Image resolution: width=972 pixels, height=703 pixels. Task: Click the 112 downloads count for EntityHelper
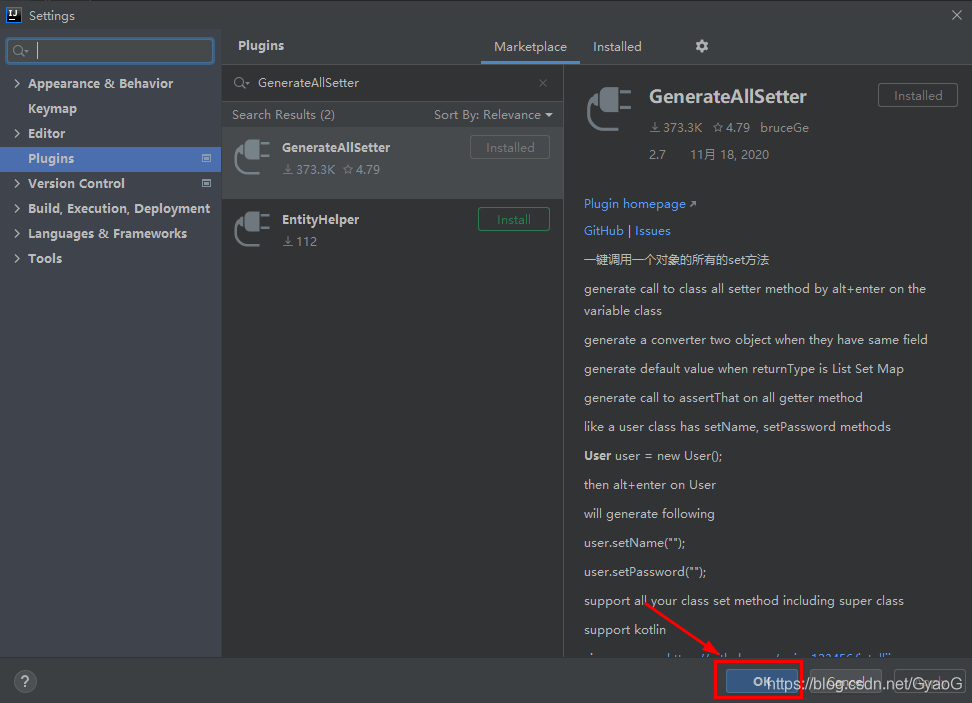coord(300,242)
